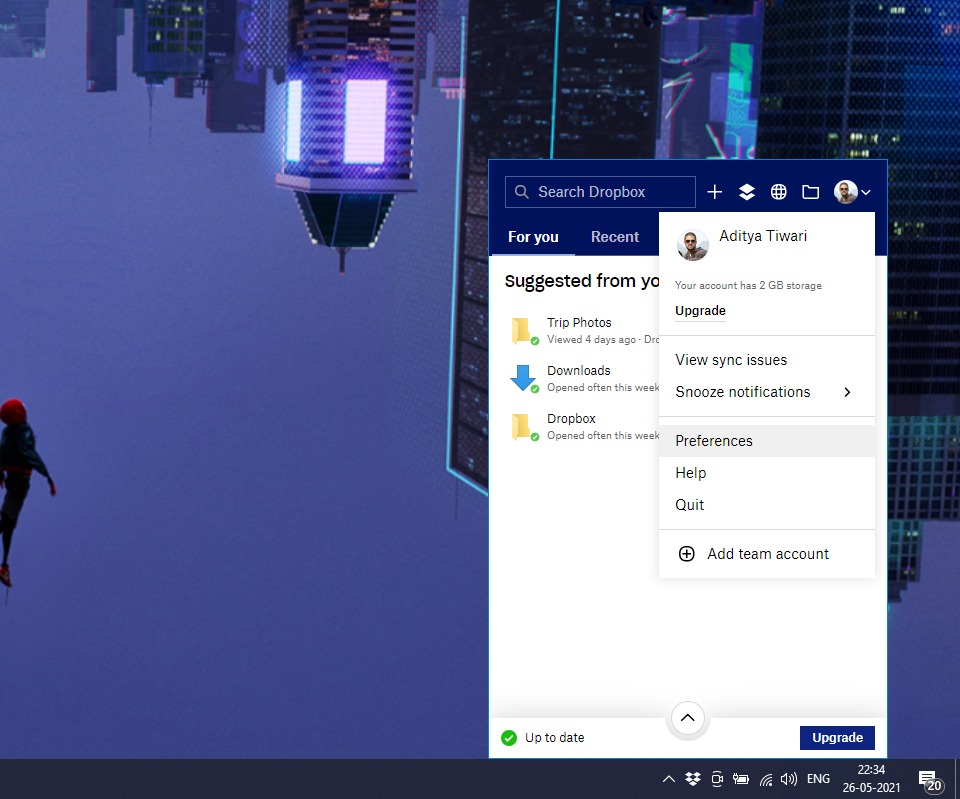
Task: Click Aditya Tiwari profile picture in menu
Action: coord(692,245)
